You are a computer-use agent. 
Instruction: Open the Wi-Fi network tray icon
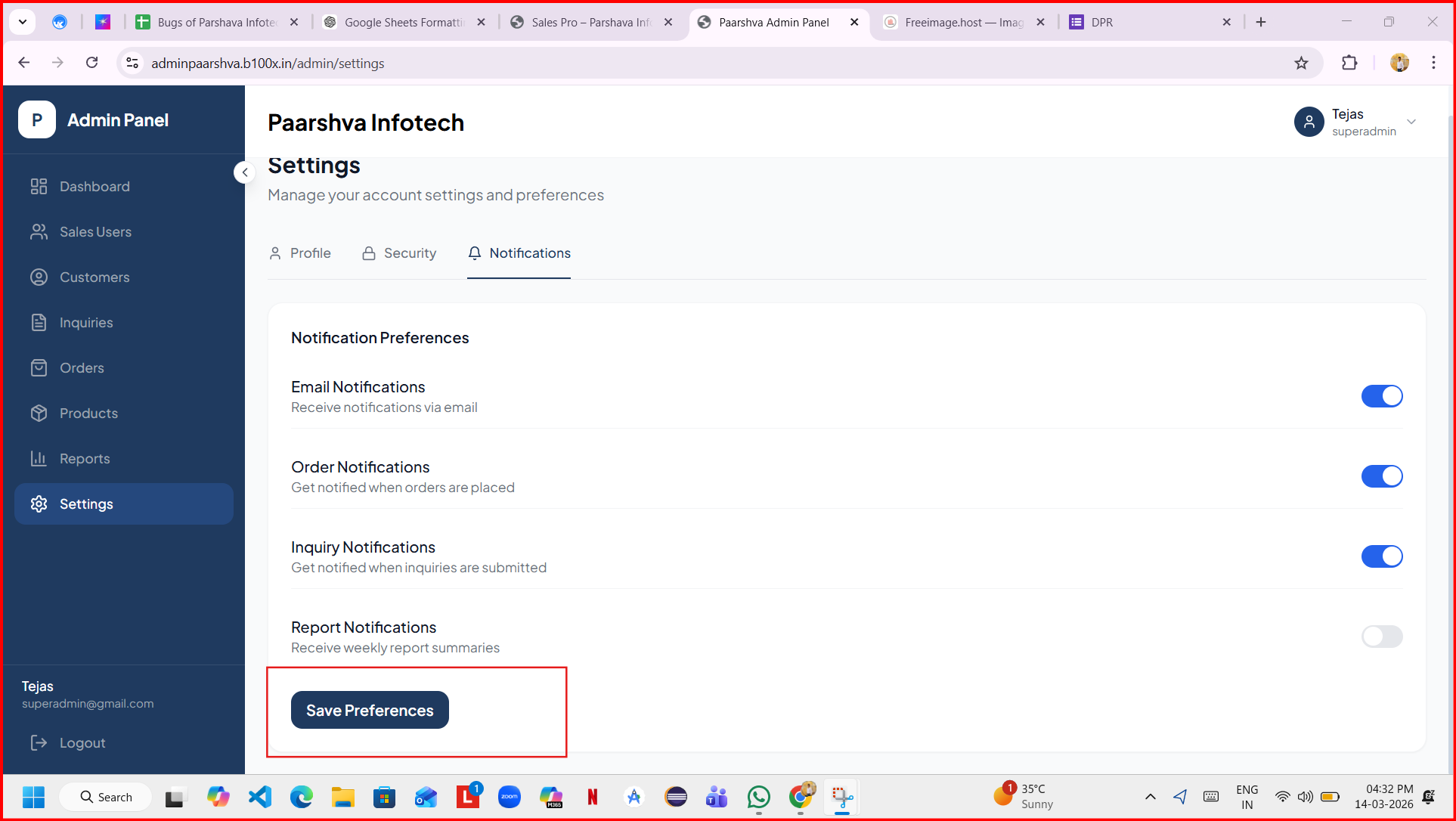tap(1282, 797)
